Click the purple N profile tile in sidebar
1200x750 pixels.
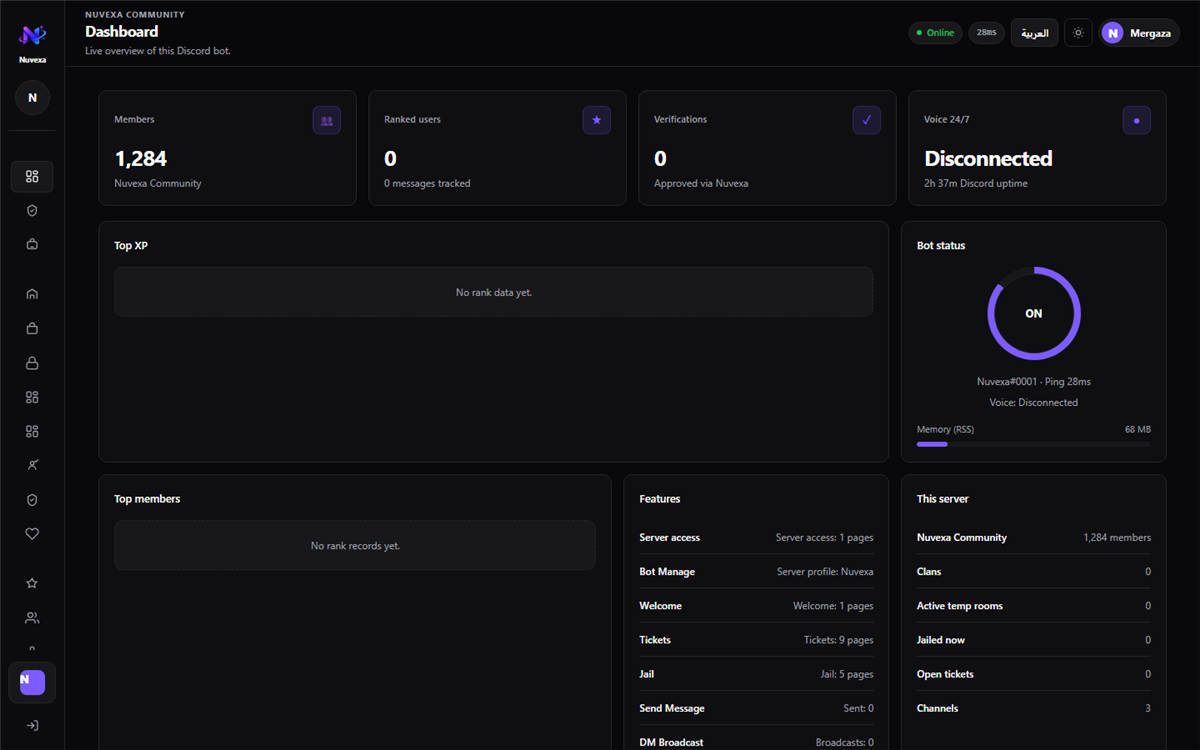32,682
